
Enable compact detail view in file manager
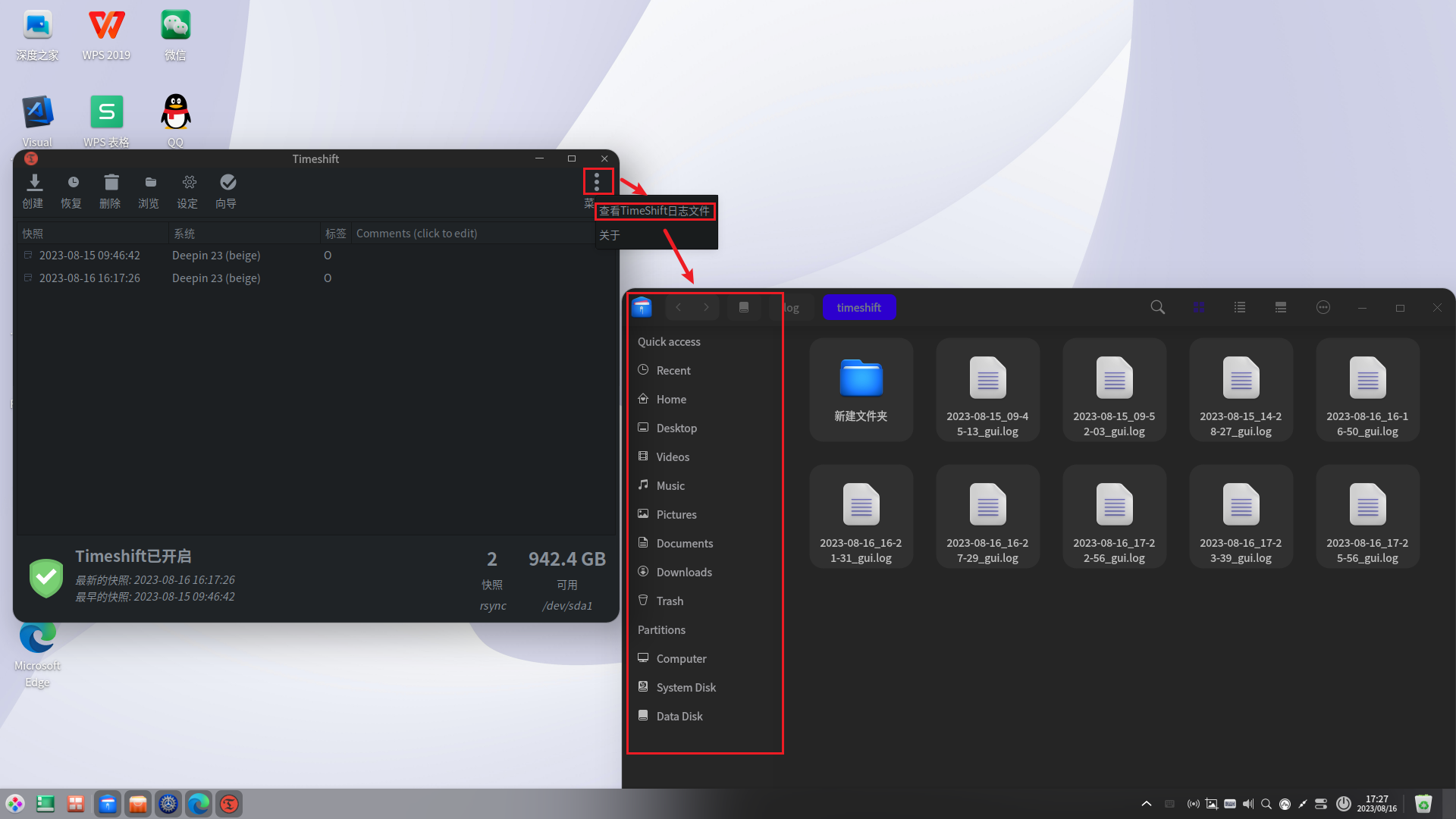click(x=1280, y=307)
